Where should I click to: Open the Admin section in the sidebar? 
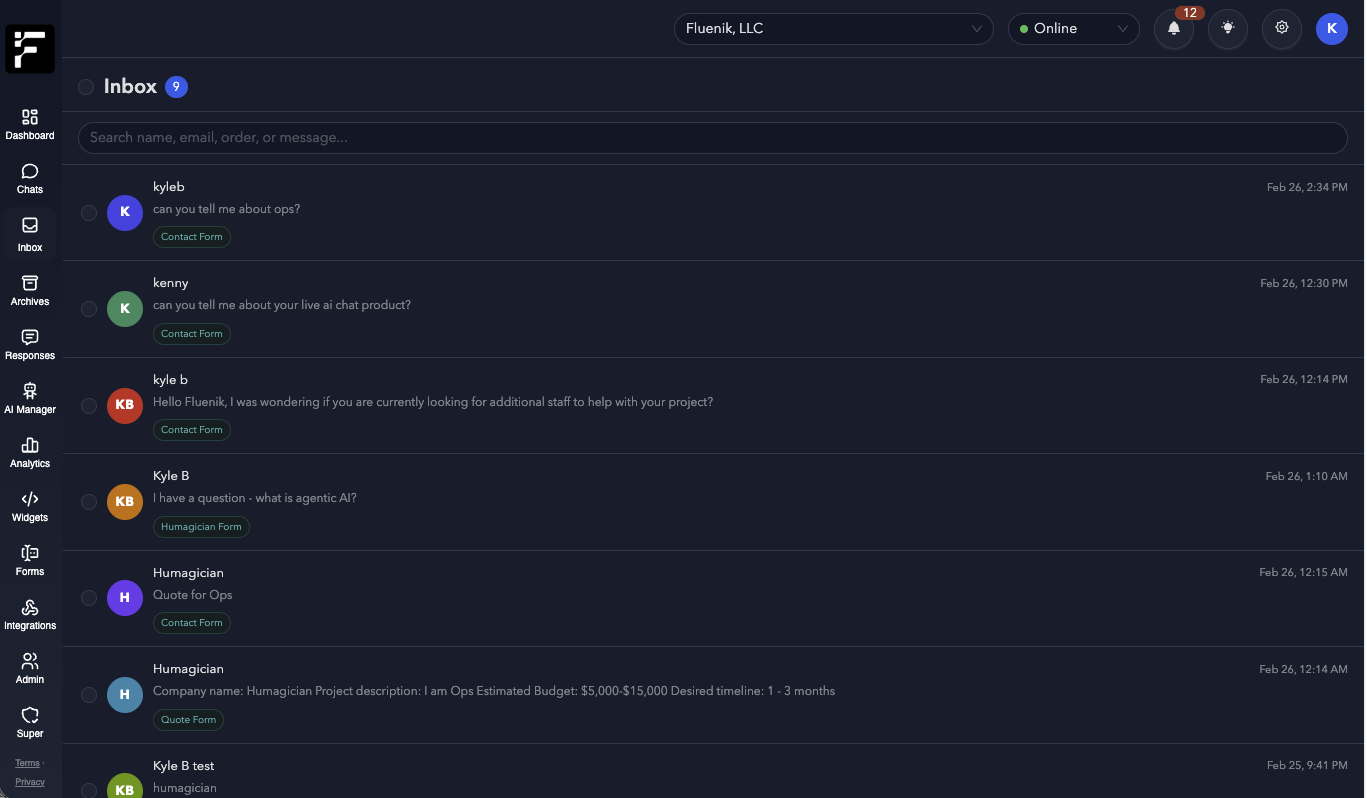(x=29, y=667)
